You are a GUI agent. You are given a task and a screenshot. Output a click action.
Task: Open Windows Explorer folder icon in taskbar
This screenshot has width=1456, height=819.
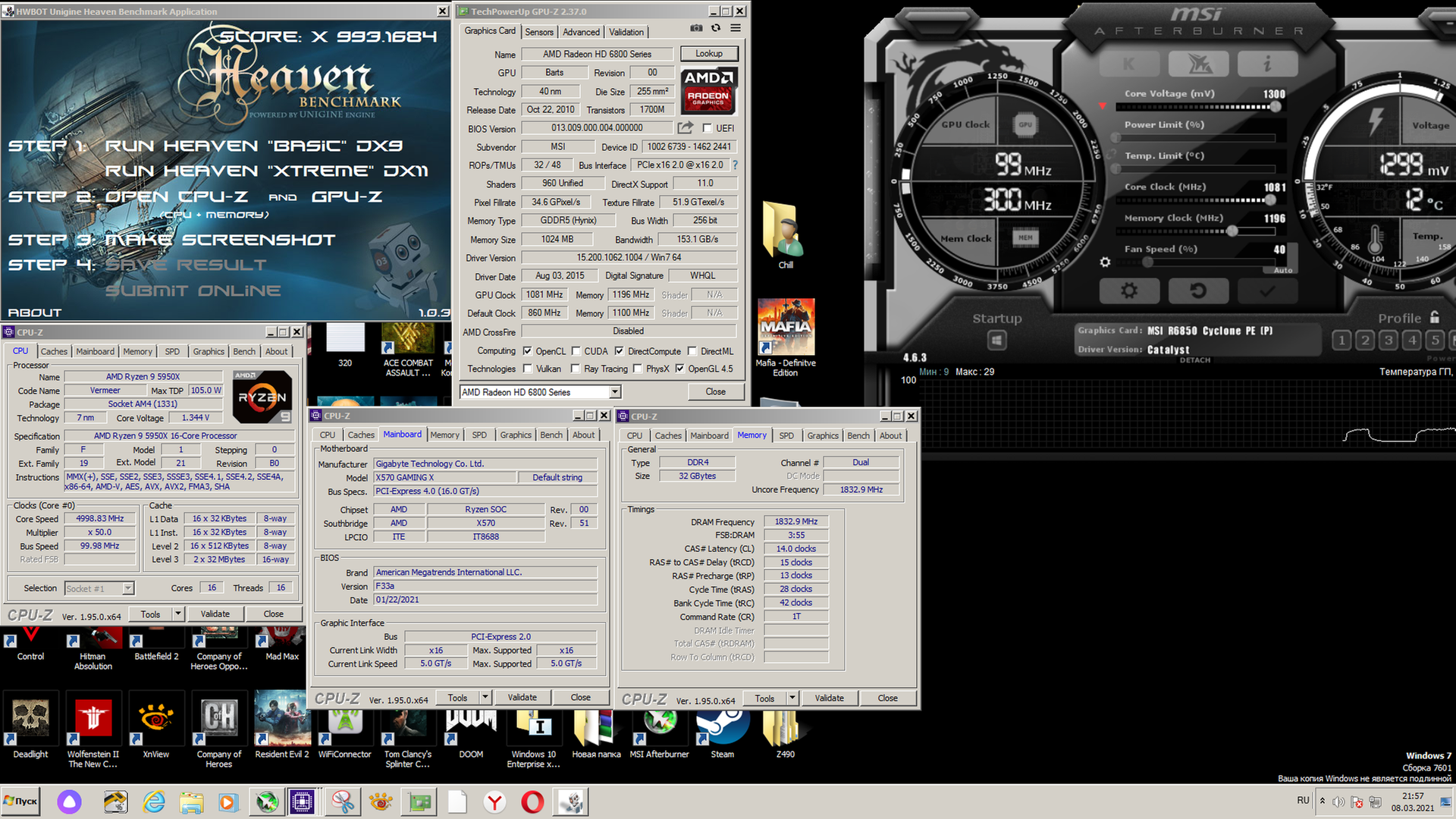tap(191, 802)
